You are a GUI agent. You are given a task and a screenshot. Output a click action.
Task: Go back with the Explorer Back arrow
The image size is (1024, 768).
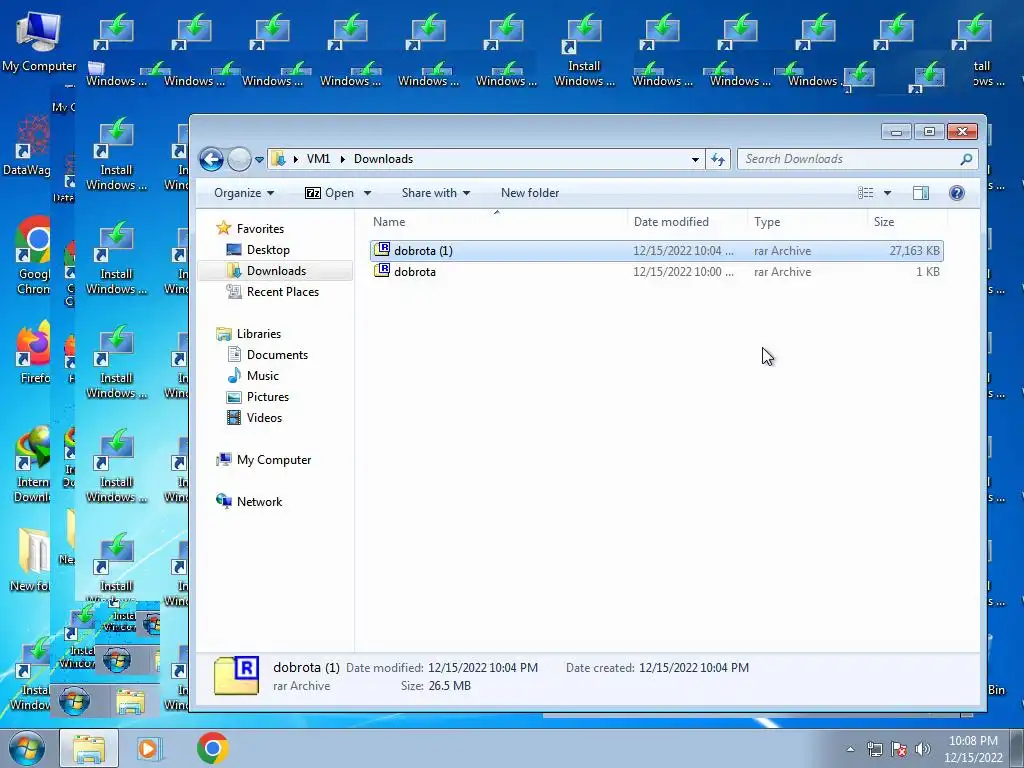point(212,159)
